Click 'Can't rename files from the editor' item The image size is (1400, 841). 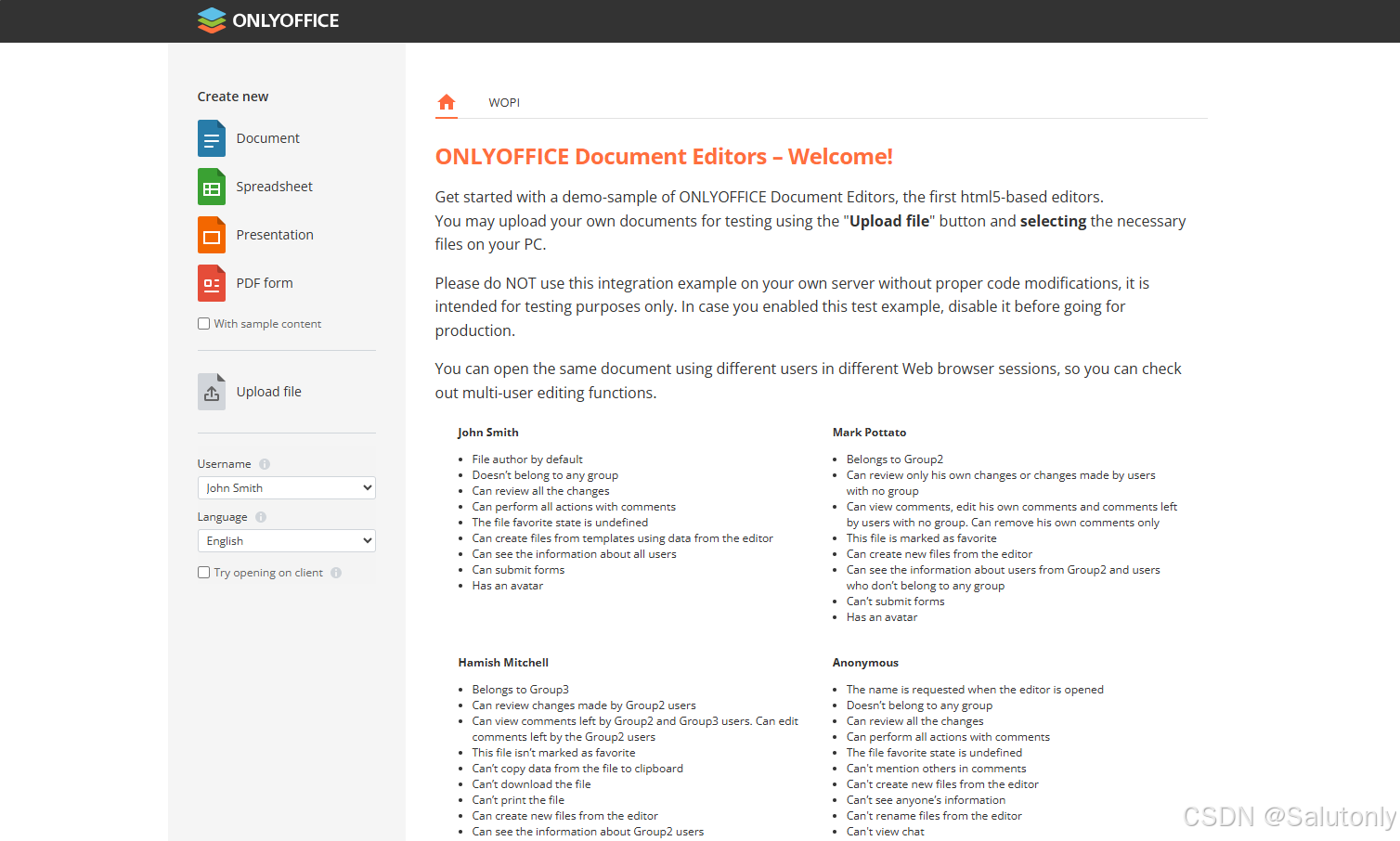click(934, 816)
